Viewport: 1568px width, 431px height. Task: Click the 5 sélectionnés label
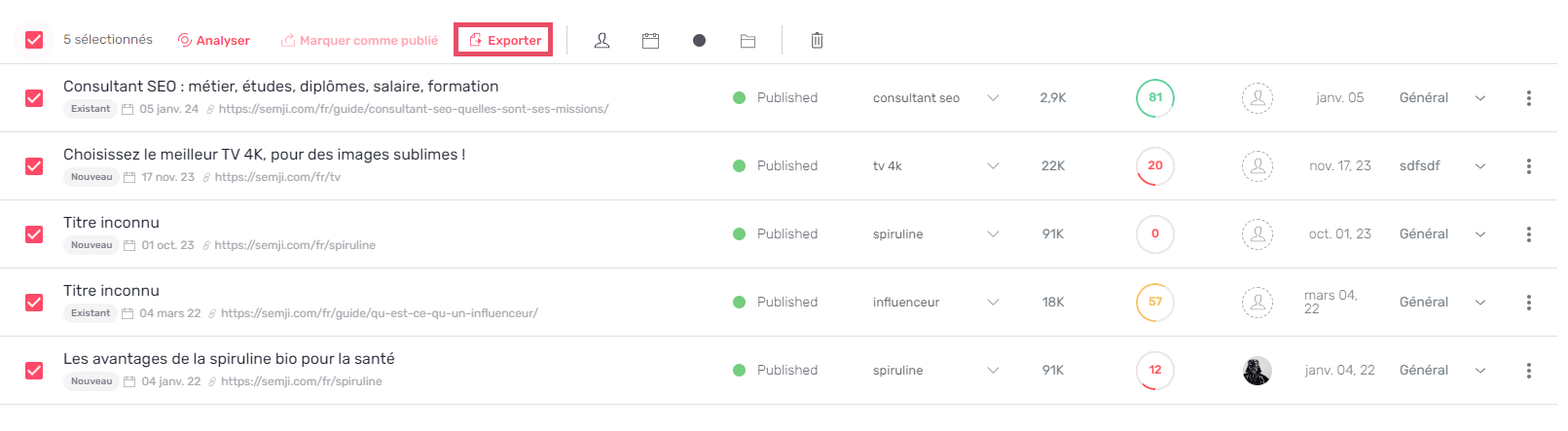pos(108,40)
